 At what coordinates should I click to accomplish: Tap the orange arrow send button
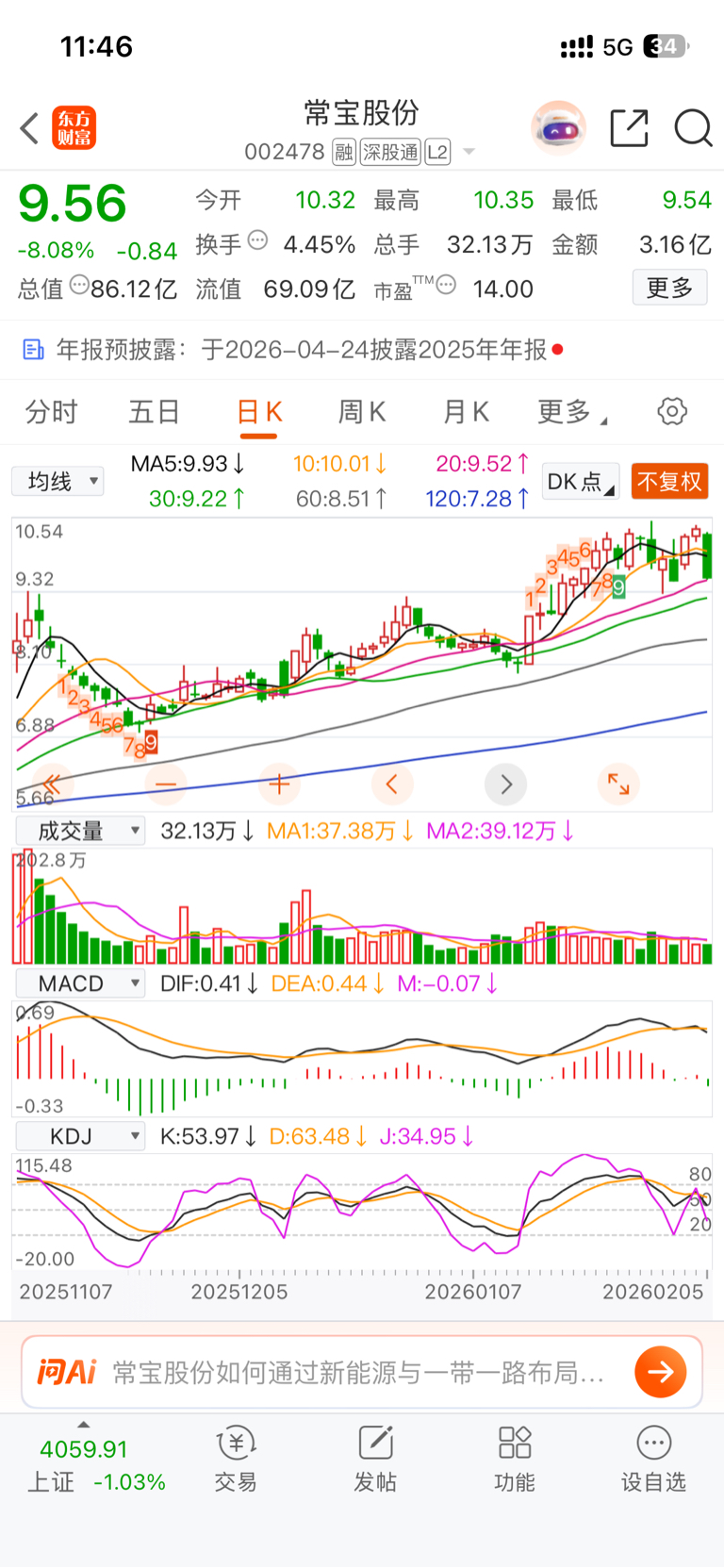[661, 1372]
